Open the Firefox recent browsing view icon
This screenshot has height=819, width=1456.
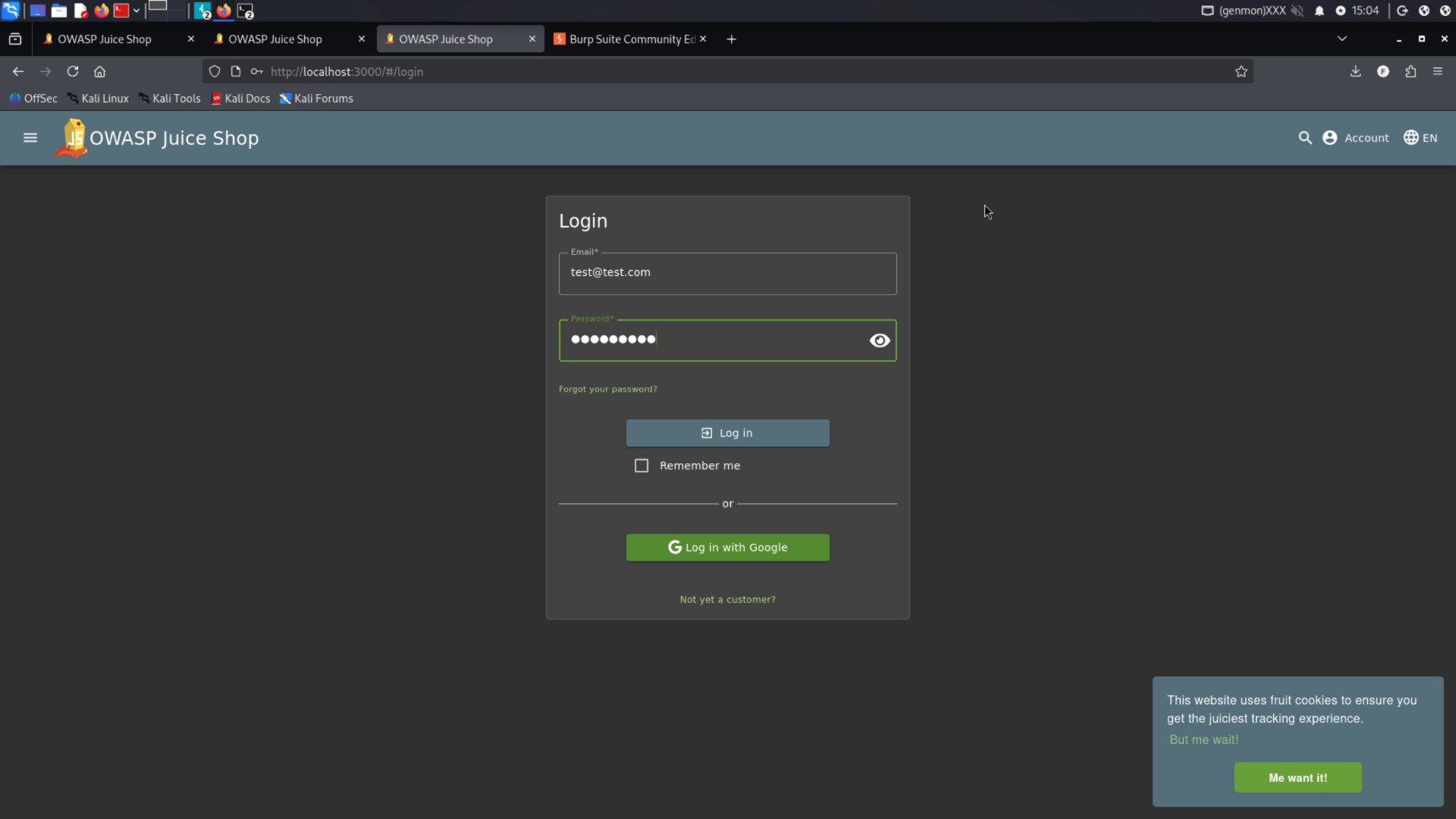click(15, 39)
